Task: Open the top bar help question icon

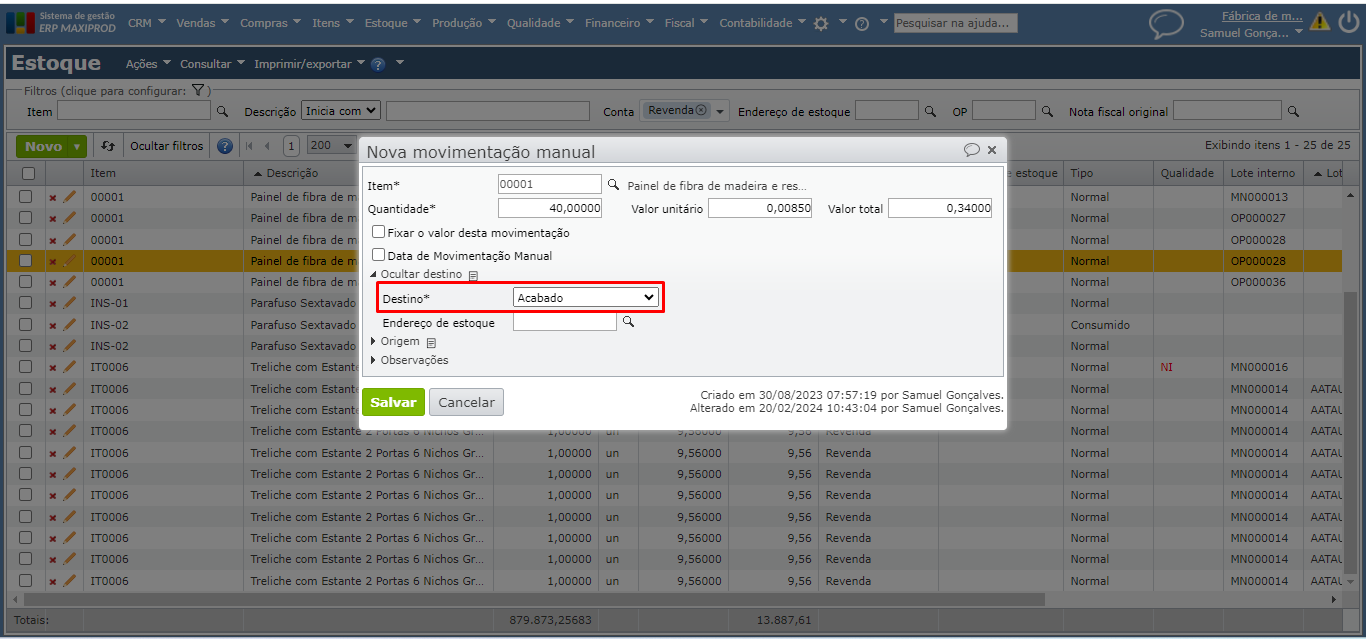Action: [862, 23]
